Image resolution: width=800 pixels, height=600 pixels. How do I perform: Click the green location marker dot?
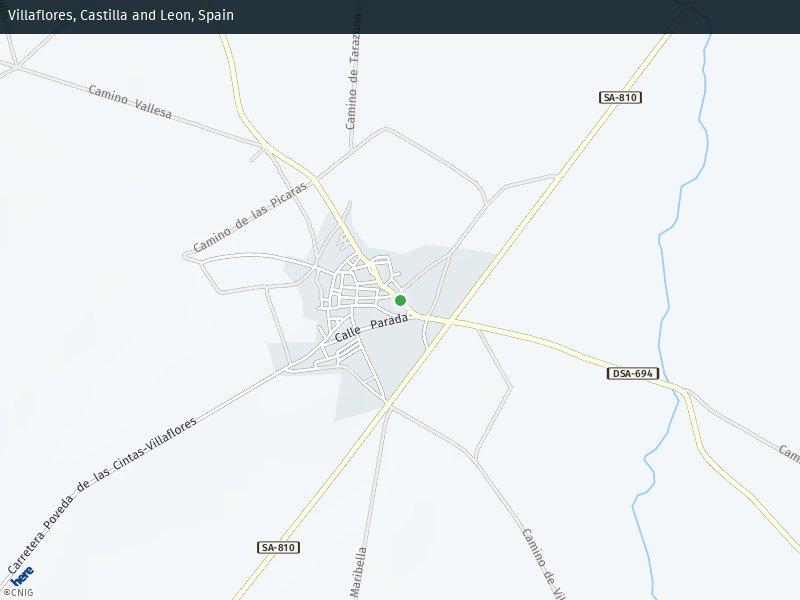coord(400,300)
